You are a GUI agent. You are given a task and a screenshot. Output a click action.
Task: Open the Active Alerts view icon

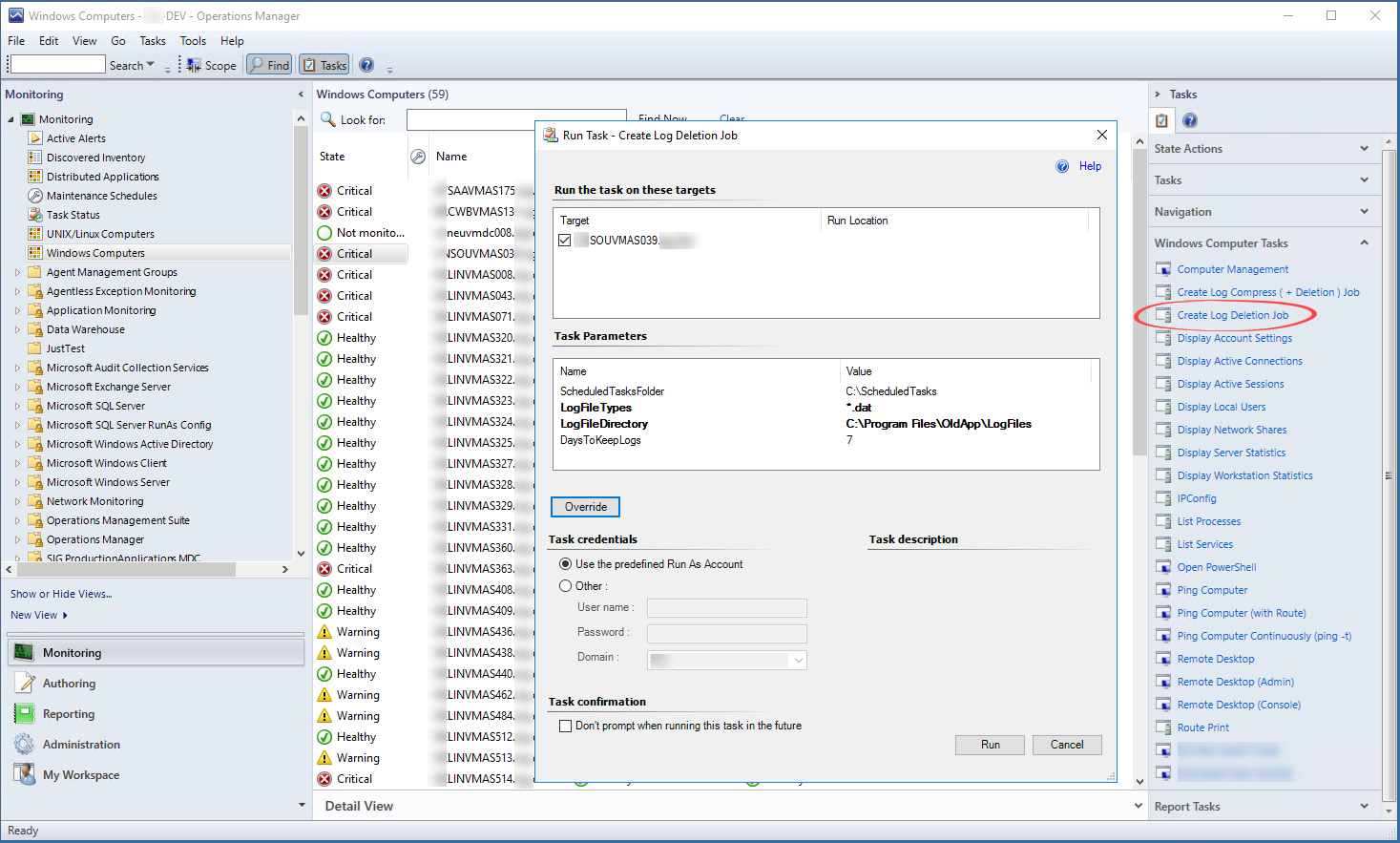coord(35,138)
